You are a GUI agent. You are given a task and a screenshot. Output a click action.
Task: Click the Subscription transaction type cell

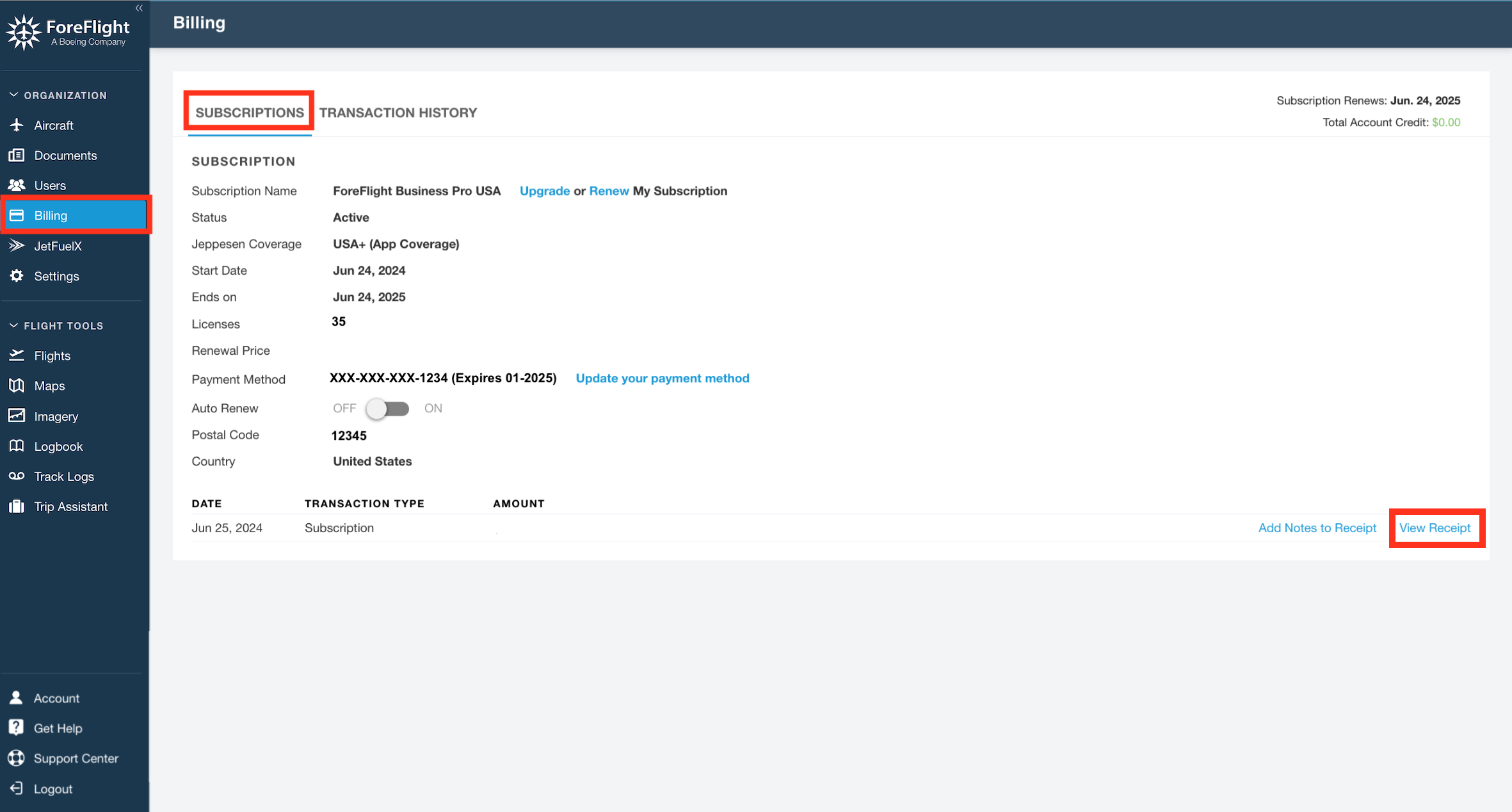coord(339,528)
